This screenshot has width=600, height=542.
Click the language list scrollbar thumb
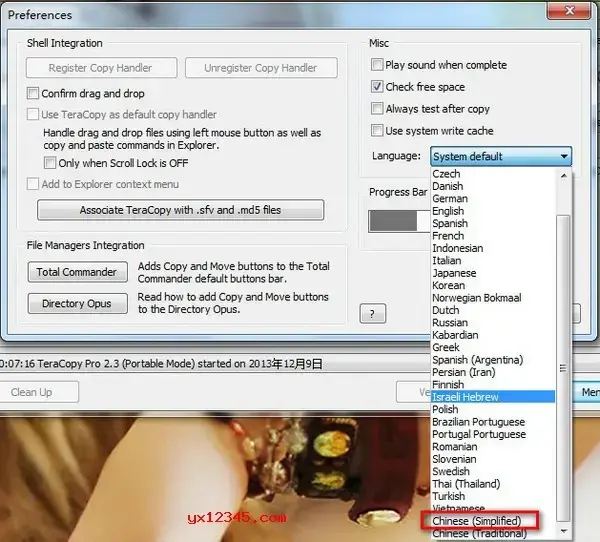(563, 368)
